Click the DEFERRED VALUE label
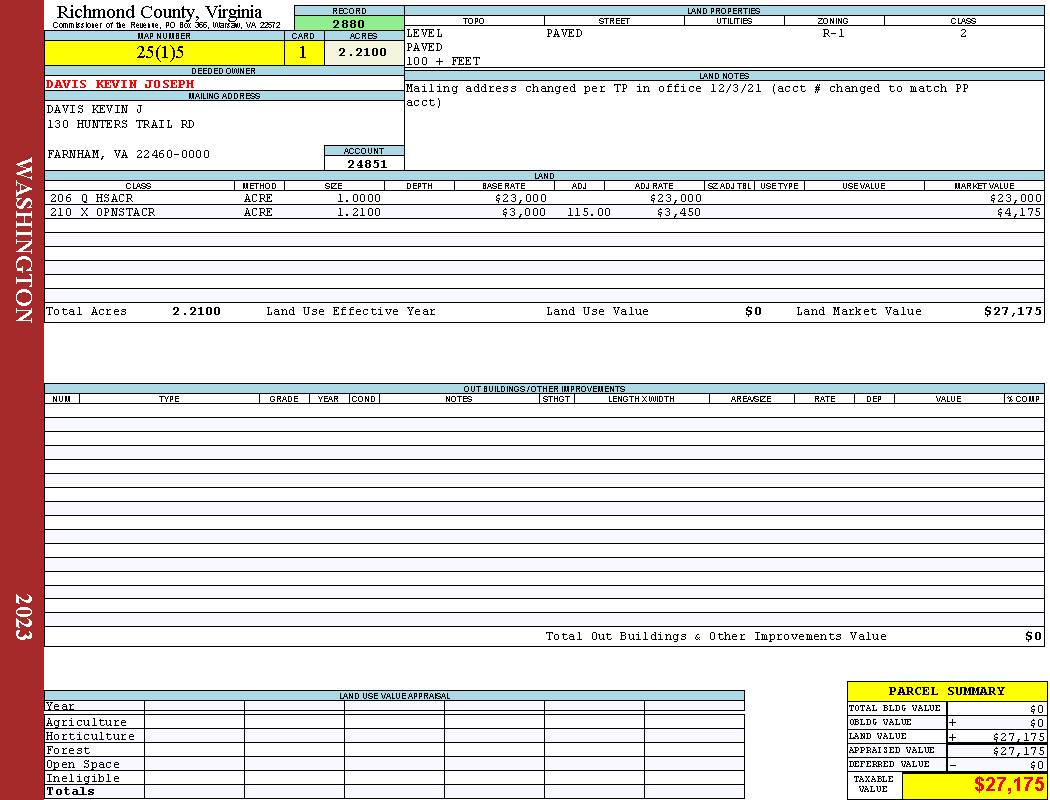This screenshot has width=1050, height=800. 889,765
